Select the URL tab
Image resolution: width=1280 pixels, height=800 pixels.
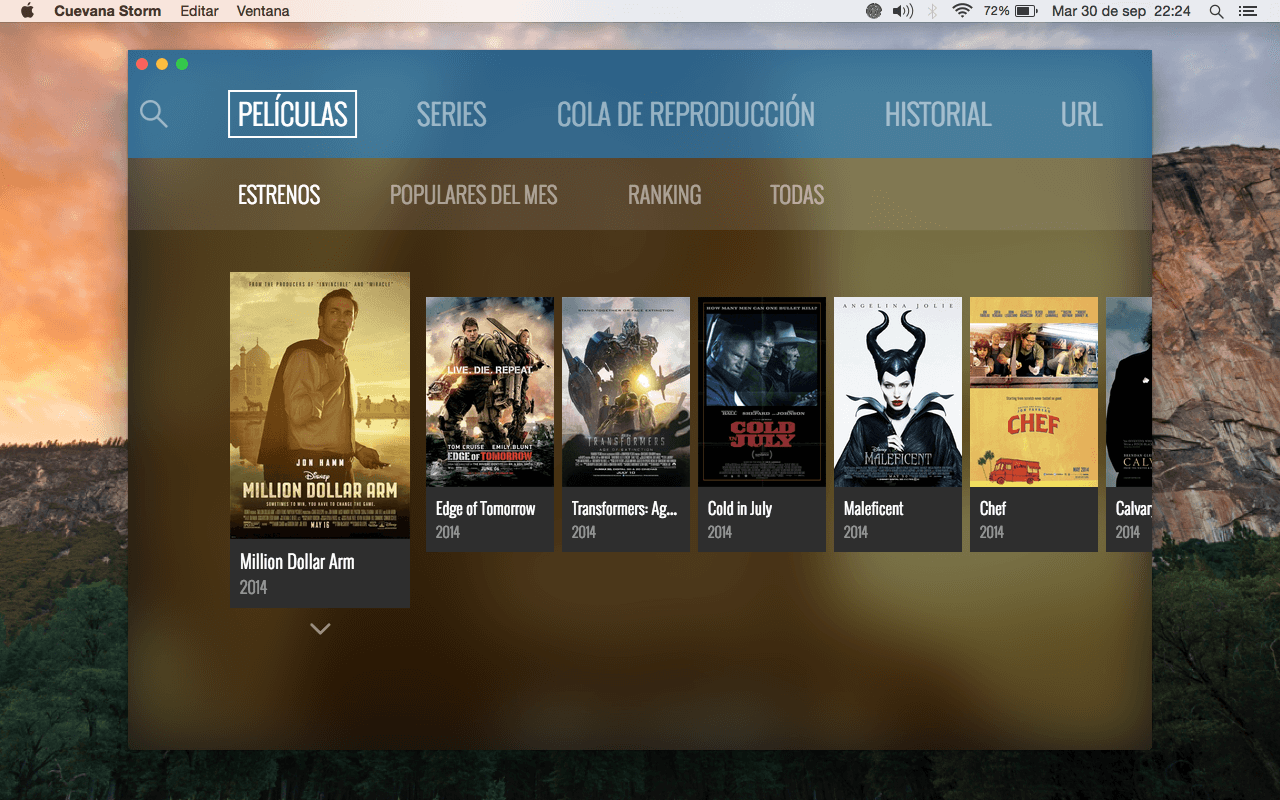tap(1081, 115)
